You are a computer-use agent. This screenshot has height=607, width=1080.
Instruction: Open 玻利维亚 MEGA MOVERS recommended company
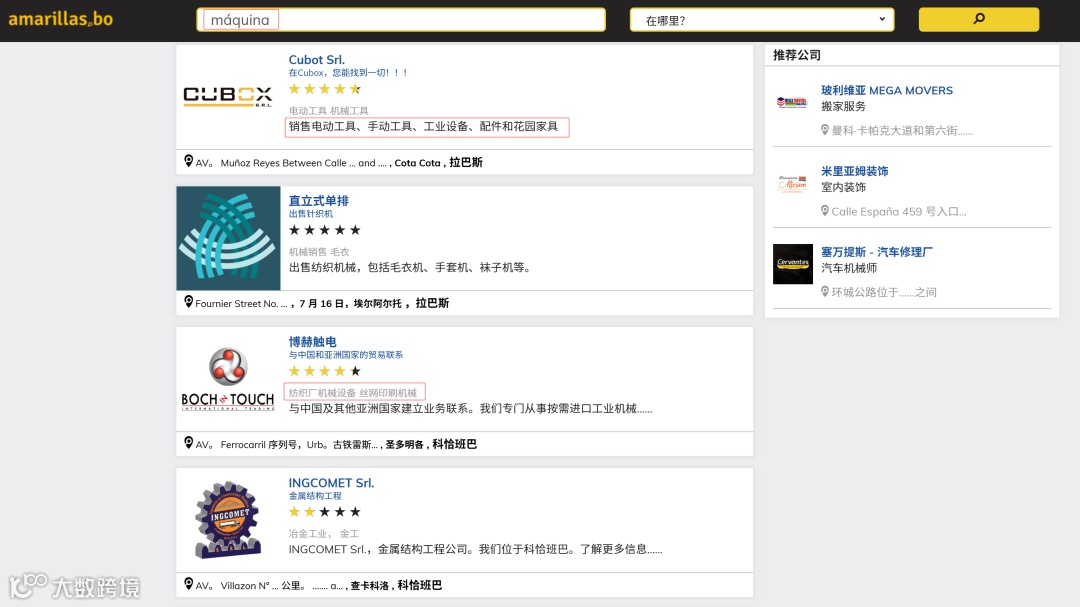[x=887, y=90]
